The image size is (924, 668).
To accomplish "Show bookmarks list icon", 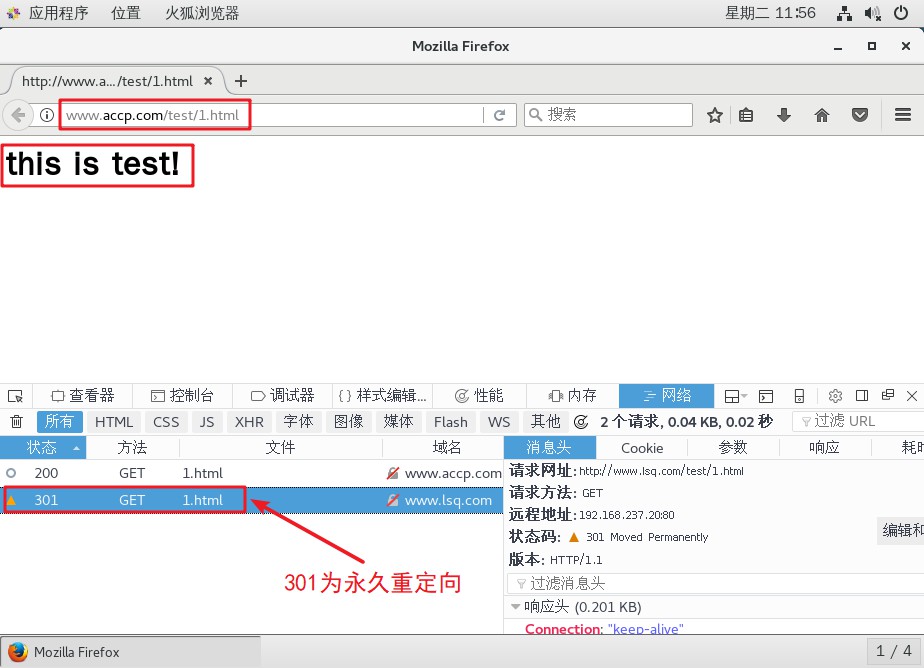I will (746, 115).
